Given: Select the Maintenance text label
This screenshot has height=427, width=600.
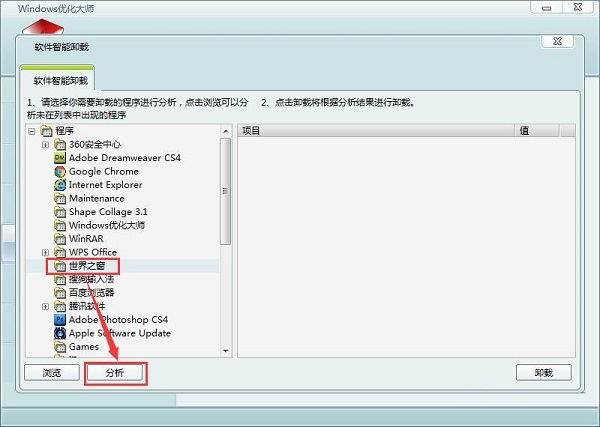Looking at the screenshot, I should coord(96,199).
